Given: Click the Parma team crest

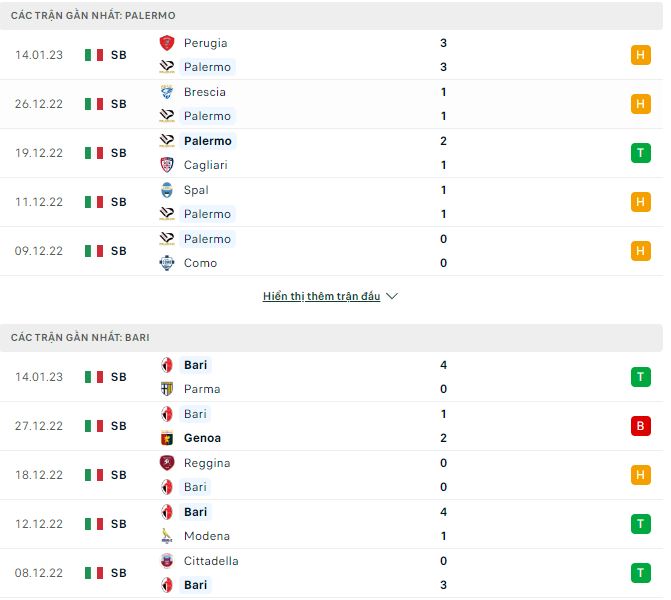Looking at the screenshot, I should click(x=167, y=389).
